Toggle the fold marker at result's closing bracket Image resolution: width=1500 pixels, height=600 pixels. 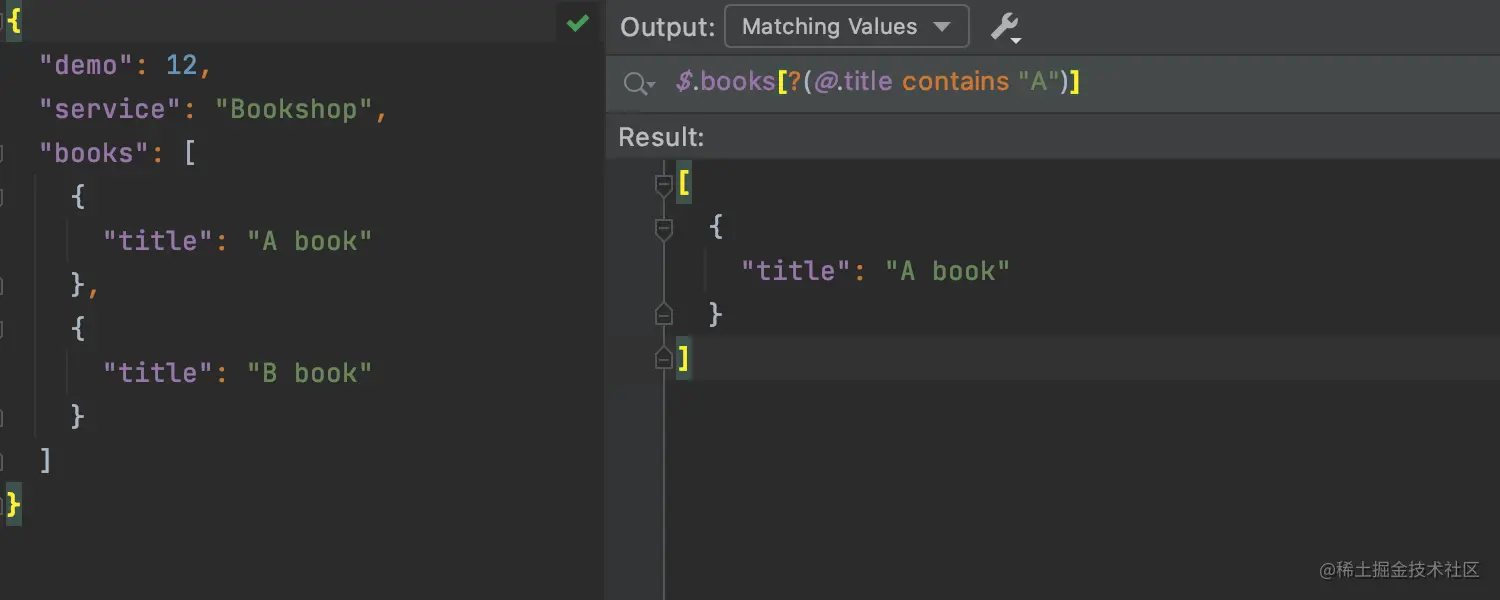point(663,358)
